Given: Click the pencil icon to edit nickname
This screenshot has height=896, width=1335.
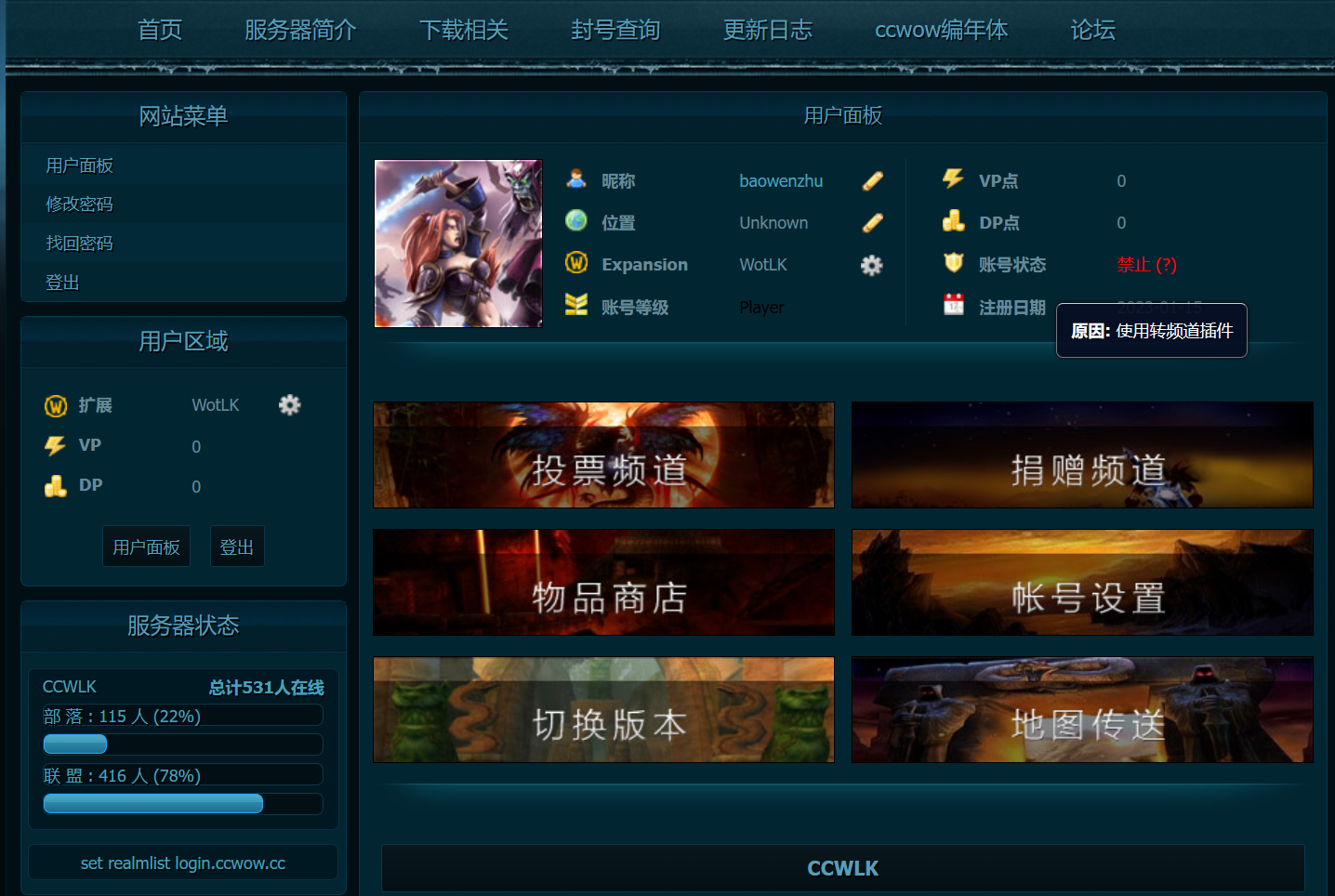Looking at the screenshot, I should pos(871,180).
